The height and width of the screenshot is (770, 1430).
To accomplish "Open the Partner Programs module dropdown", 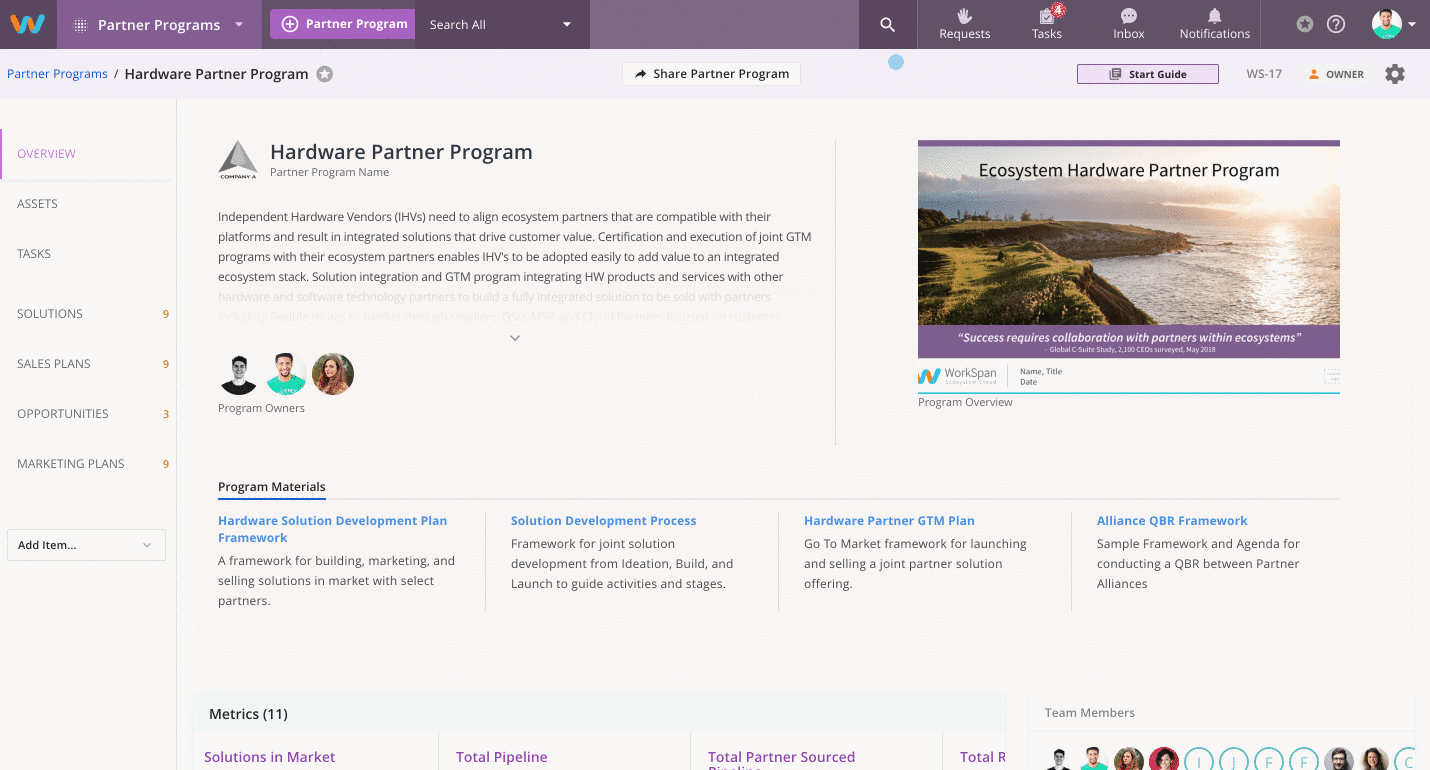I will coord(159,25).
